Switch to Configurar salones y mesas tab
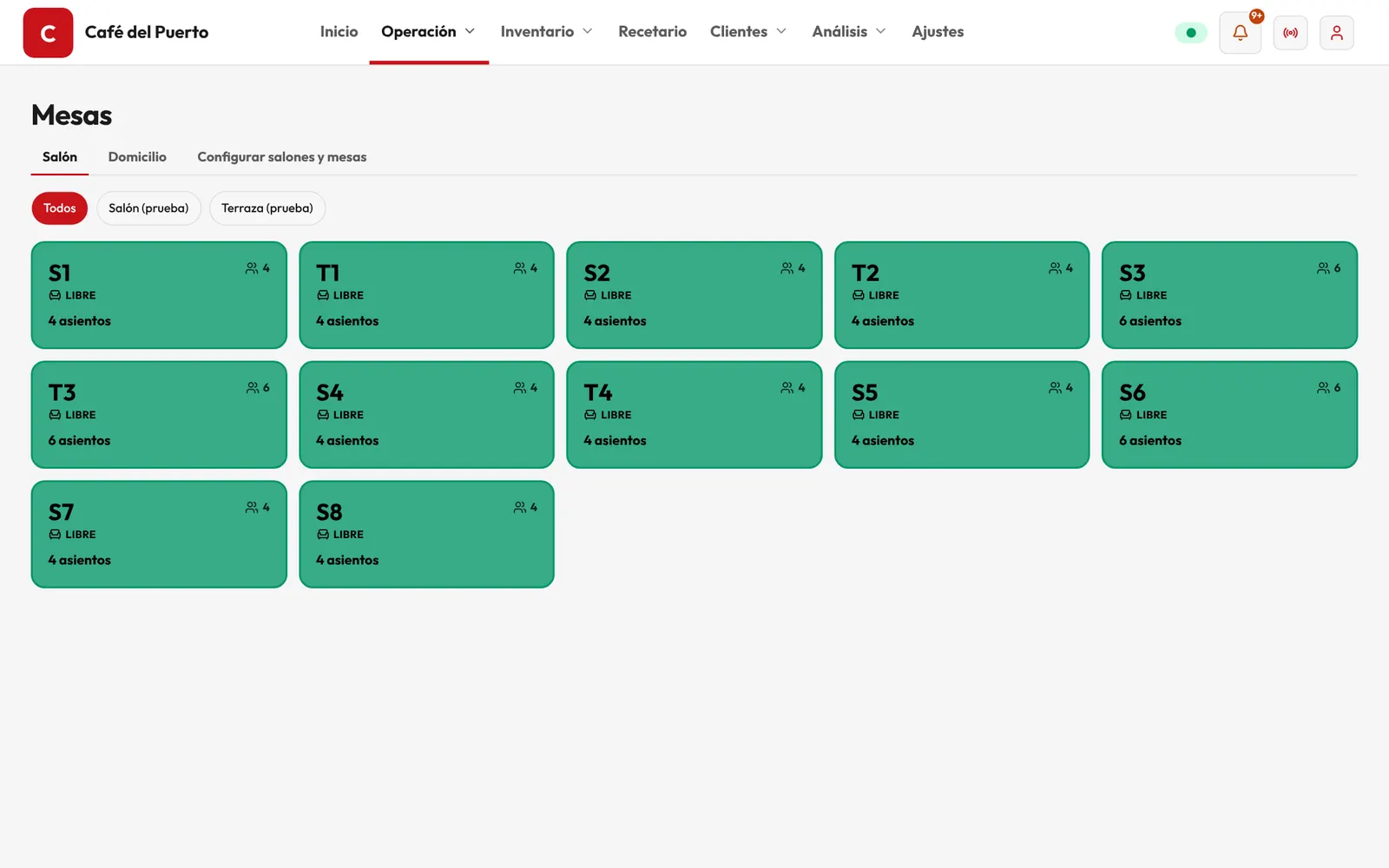This screenshot has height=868, width=1389. [x=282, y=157]
